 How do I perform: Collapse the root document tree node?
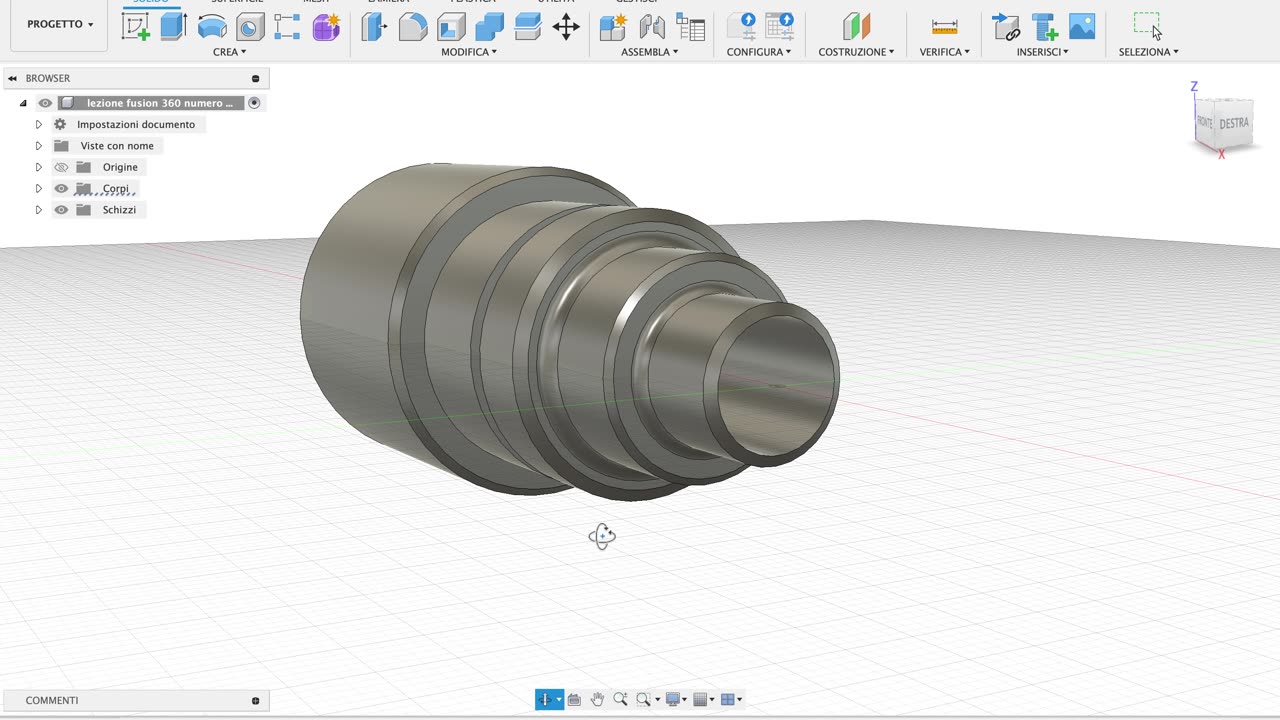23,103
